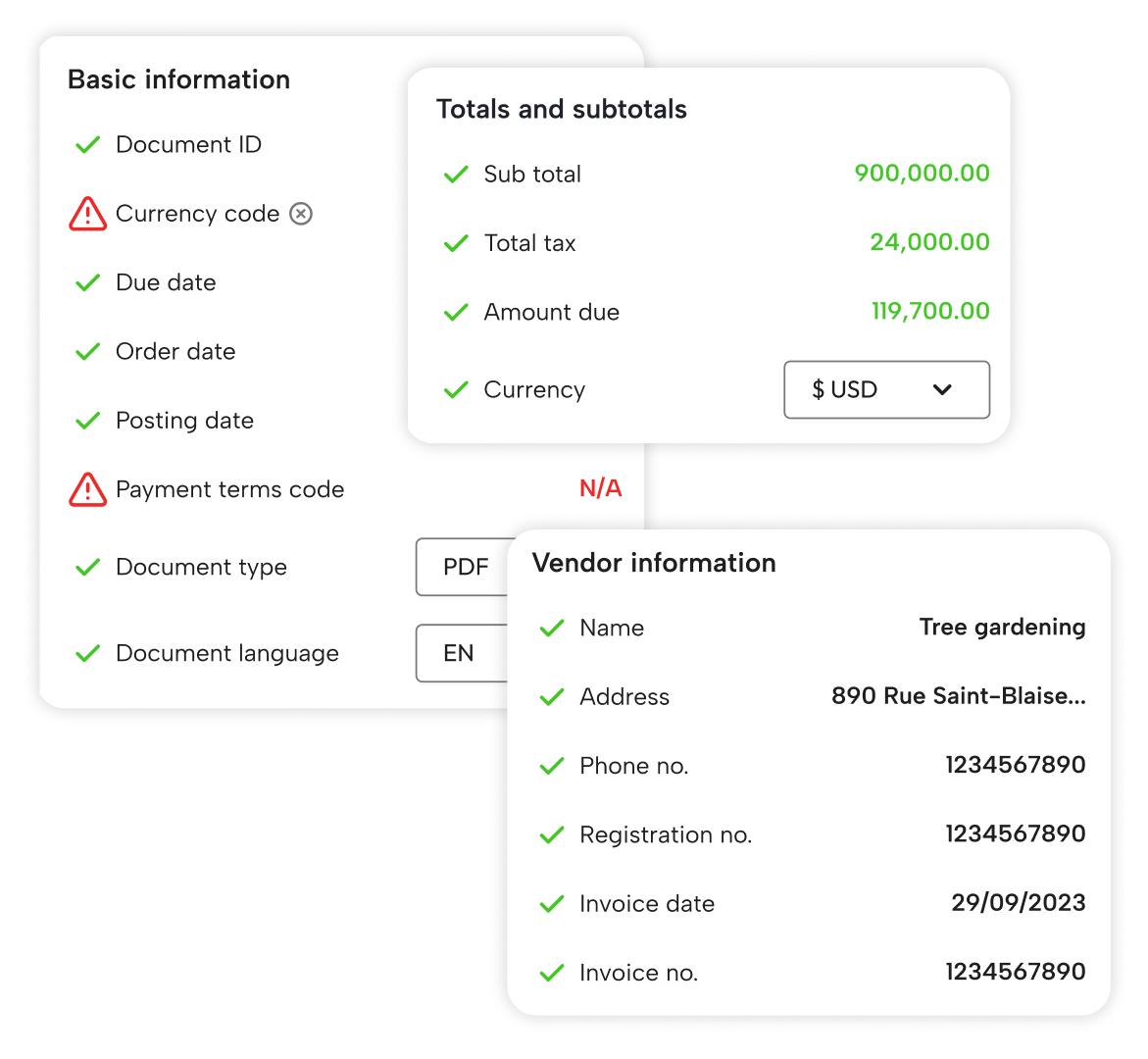
Task: Click the green check beside Due date
Action: pyautogui.click(x=88, y=282)
